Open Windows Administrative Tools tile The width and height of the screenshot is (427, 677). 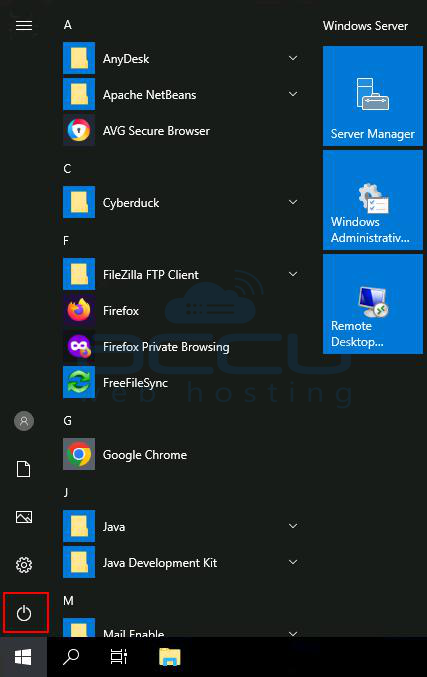[373, 200]
